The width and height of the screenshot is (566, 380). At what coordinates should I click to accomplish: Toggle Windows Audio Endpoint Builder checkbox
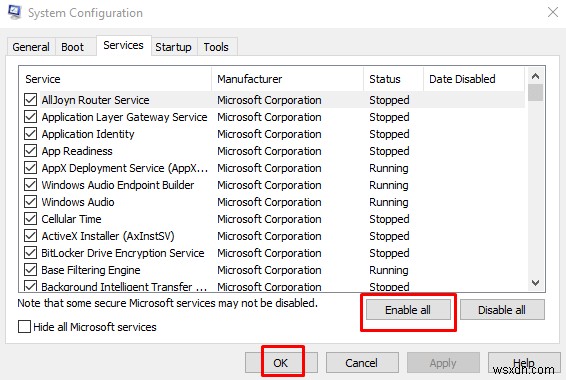pos(31,184)
